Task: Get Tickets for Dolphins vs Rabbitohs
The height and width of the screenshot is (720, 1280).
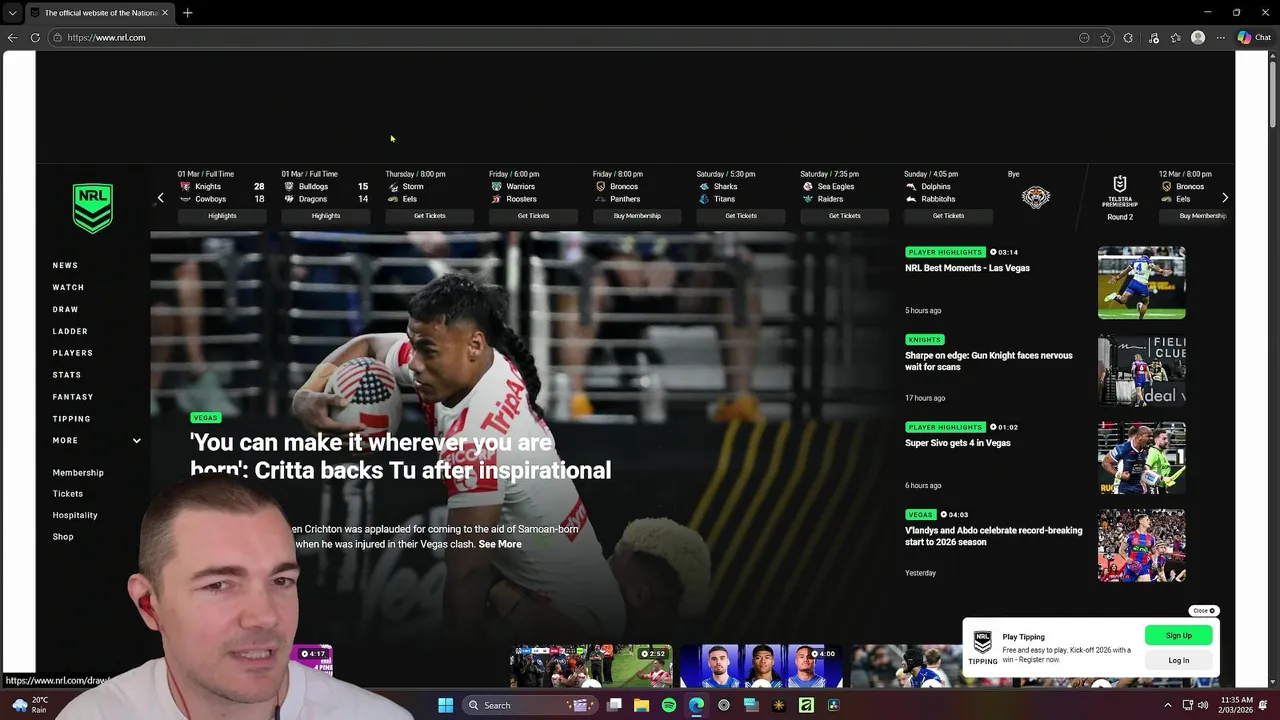Action: tap(949, 216)
